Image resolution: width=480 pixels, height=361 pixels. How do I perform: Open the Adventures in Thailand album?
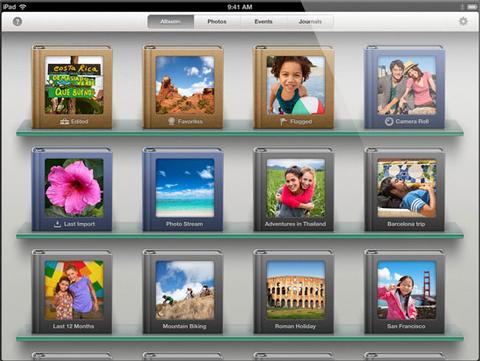click(x=294, y=189)
